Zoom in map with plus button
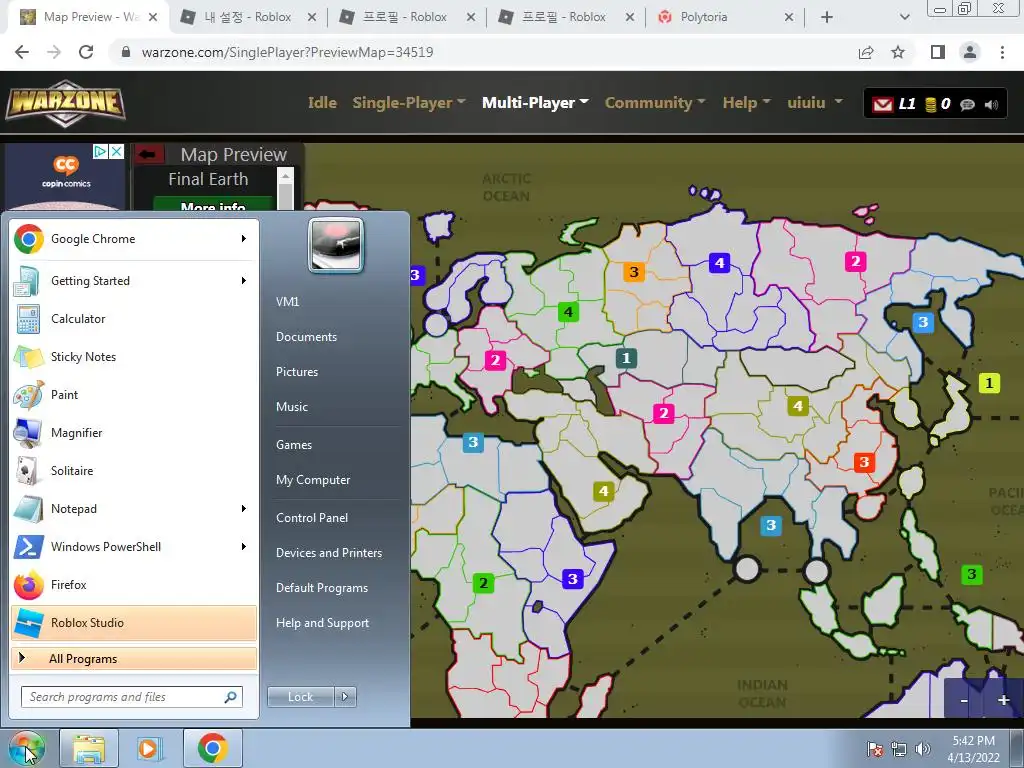The height and width of the screenshot is (768, 1024). point(1003,700)
